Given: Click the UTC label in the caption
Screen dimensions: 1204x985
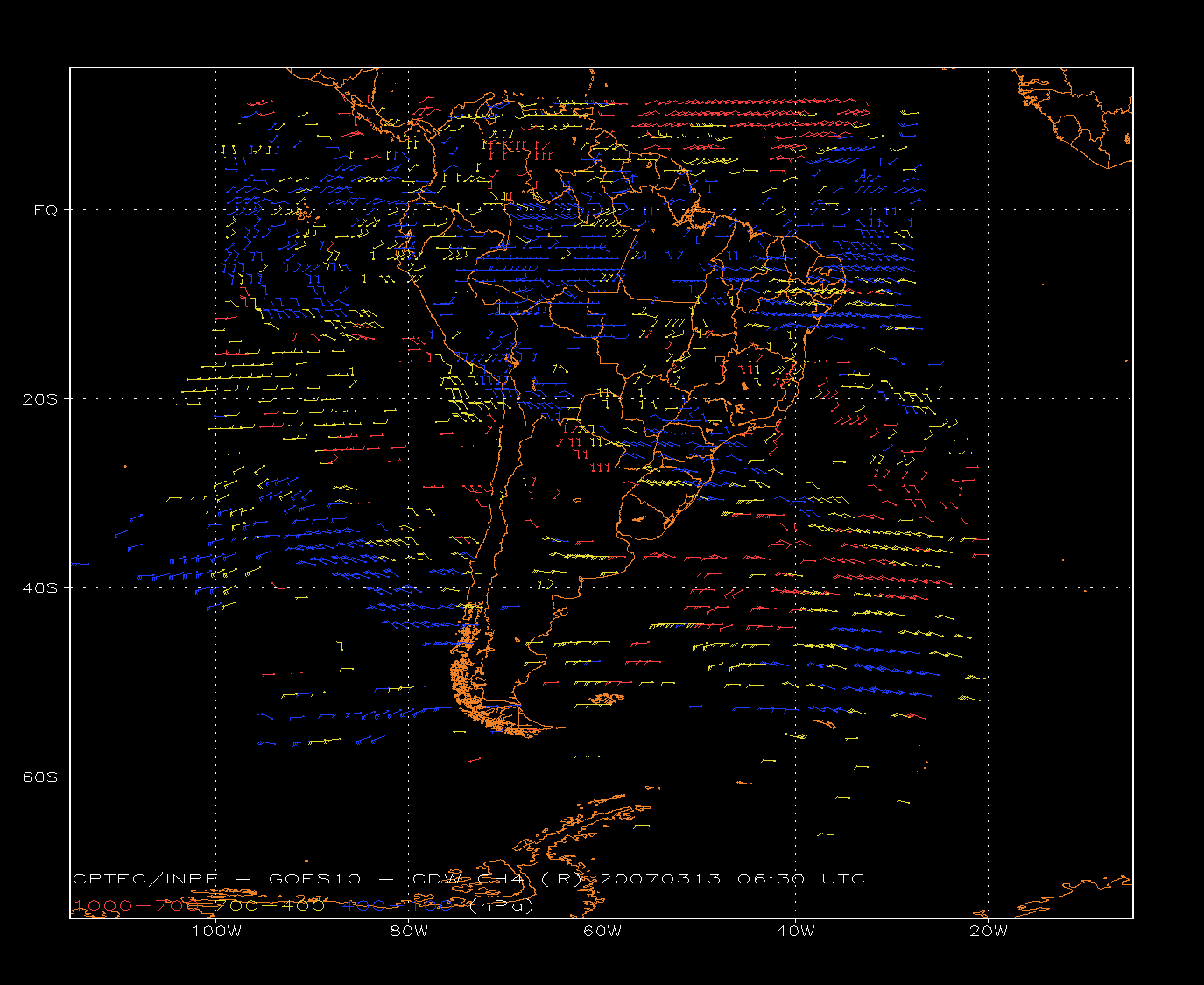Looking at the screenshot, I should pos(844,878).
